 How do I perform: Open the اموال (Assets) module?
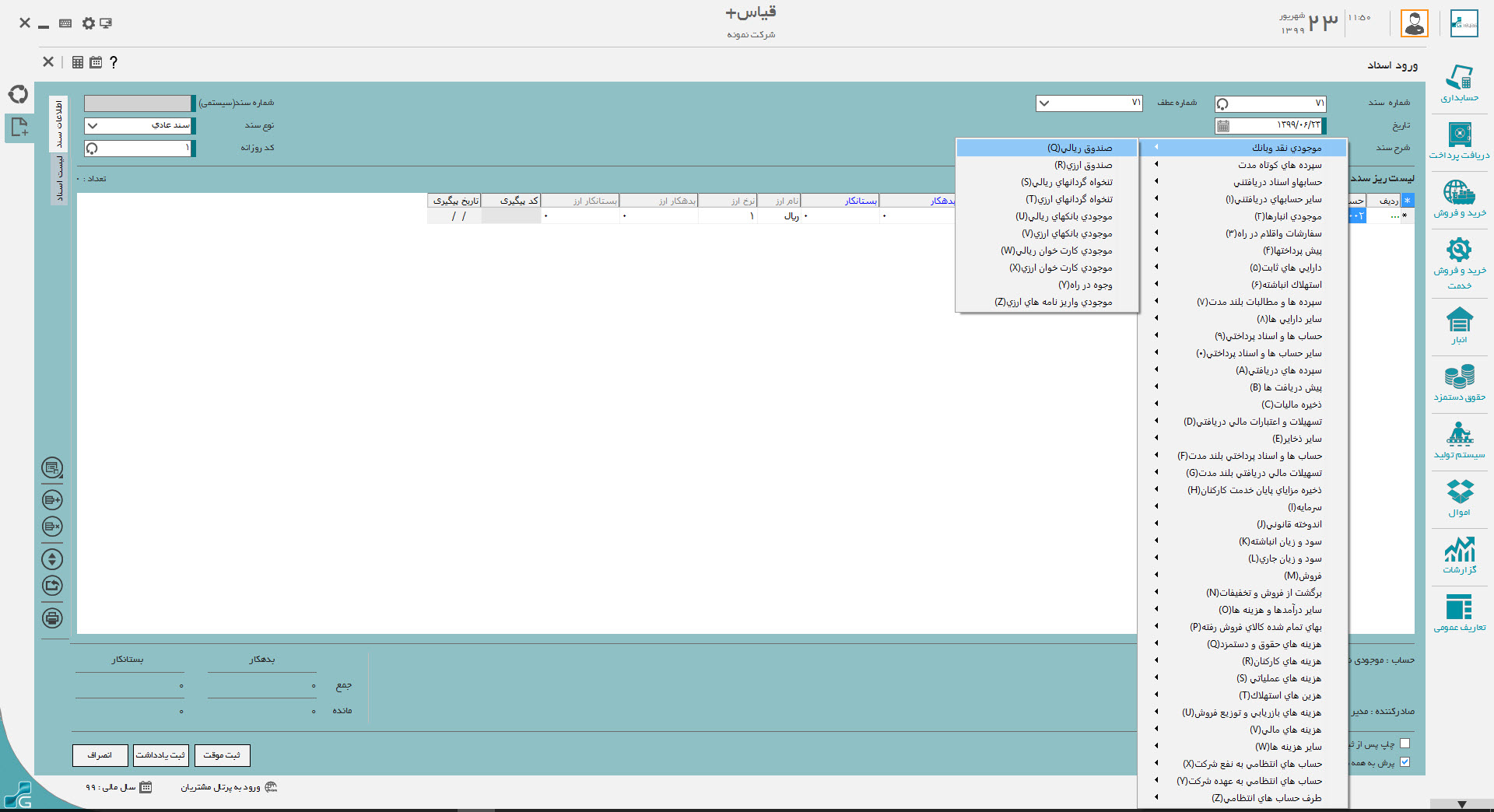pyautogui.click(x=1459, y=498)
